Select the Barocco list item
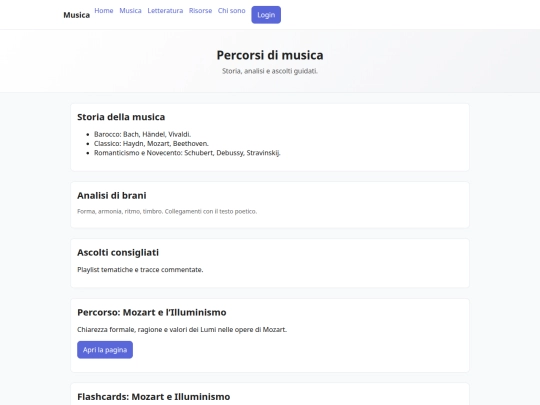Image resolution: width=540 pixels, height=405 pixels. coord(142,134)
